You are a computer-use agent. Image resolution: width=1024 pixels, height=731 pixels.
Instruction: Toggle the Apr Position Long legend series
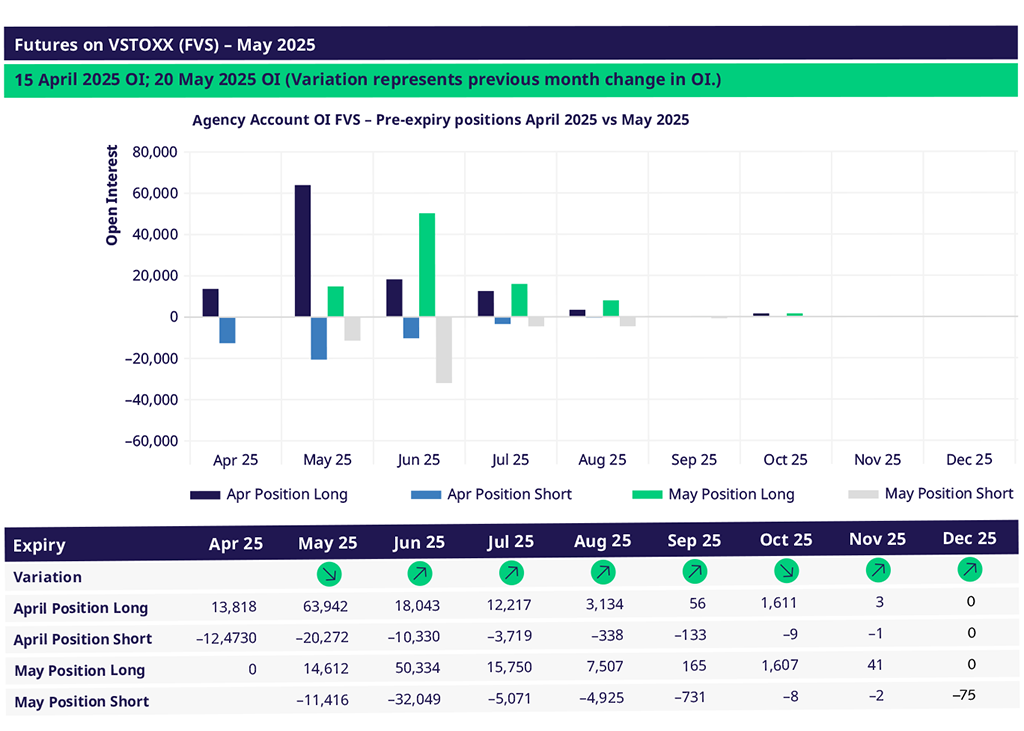click(269, 494)
